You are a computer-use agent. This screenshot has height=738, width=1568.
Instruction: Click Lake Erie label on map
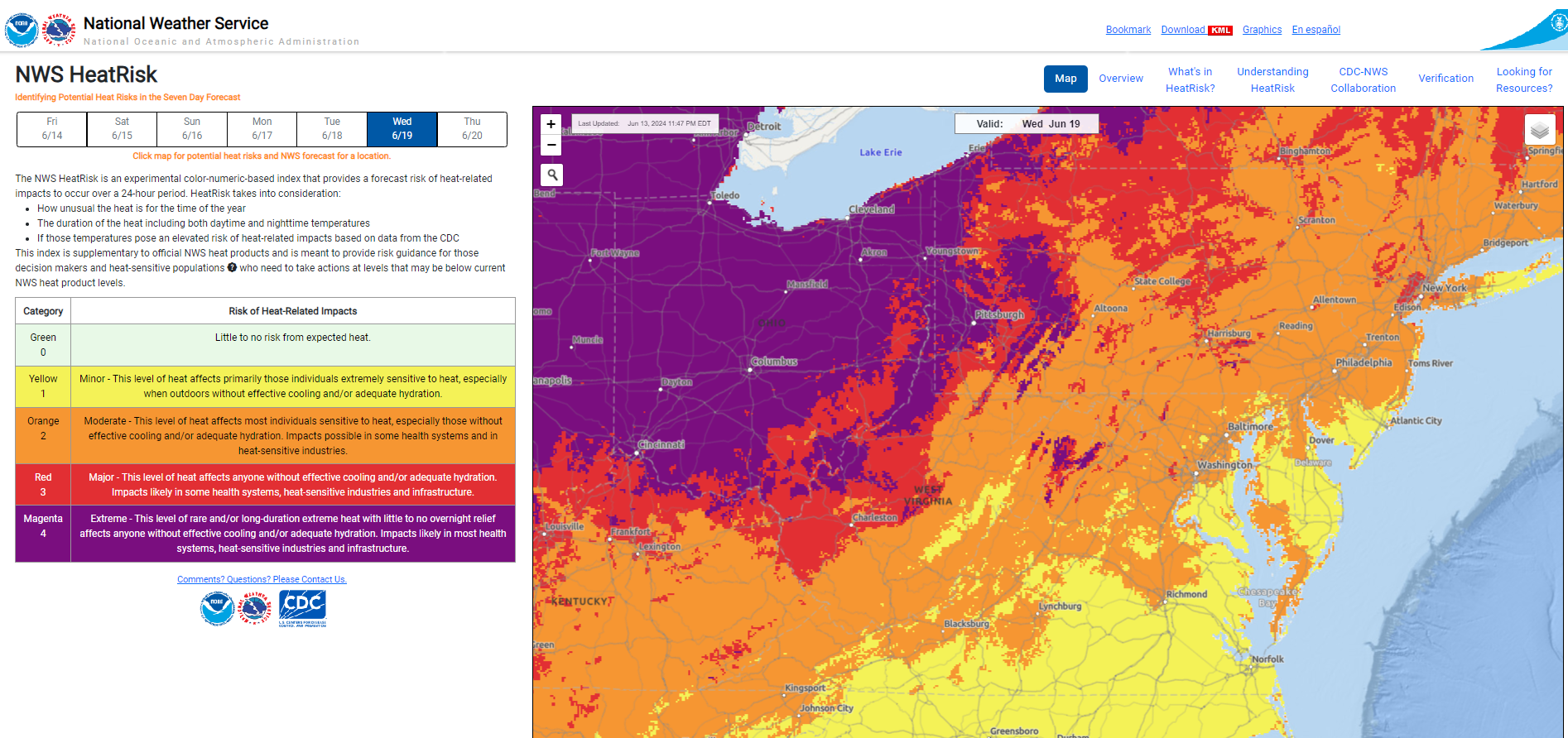click(x=881, y=152)
